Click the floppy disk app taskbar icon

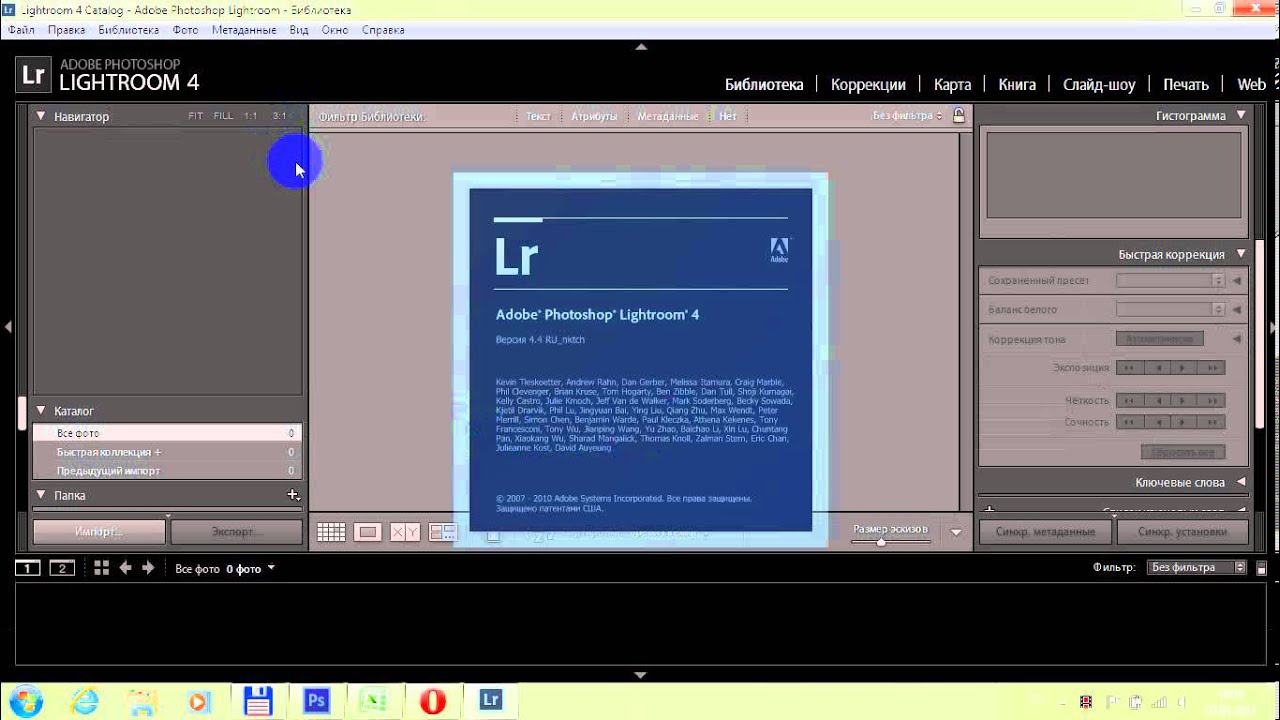click(259, 701)
